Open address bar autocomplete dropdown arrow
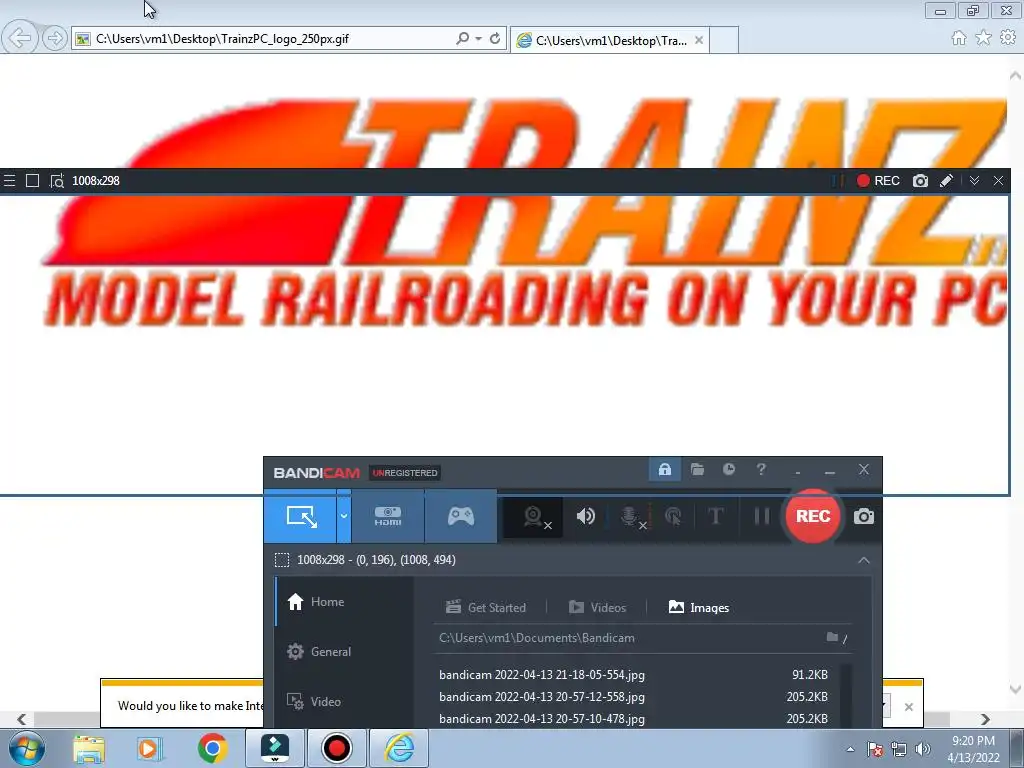1024x768 pixels. (479, 39)
